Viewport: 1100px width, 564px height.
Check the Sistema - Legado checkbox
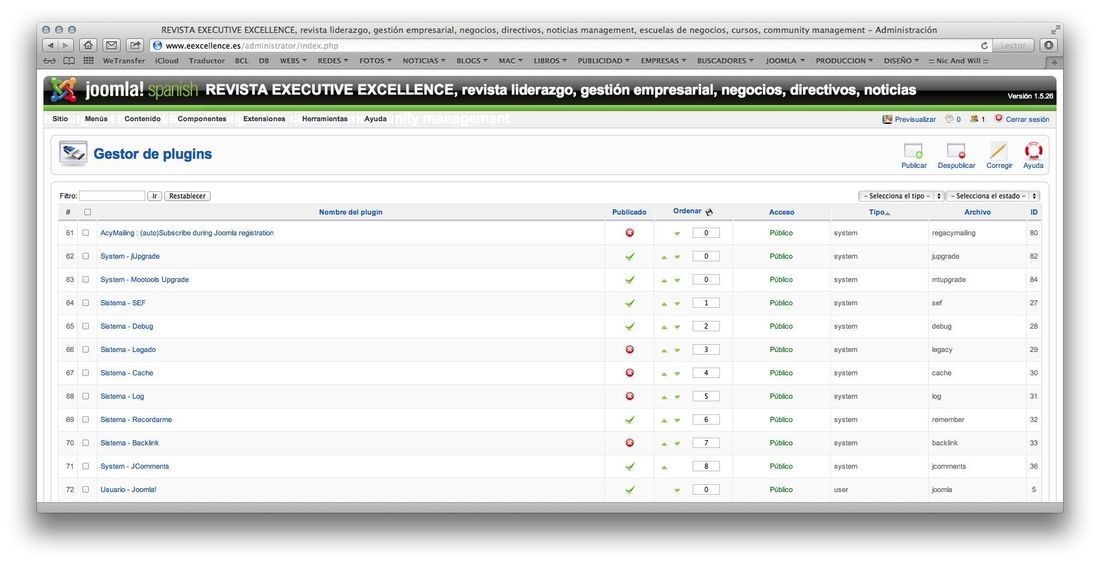86,349
